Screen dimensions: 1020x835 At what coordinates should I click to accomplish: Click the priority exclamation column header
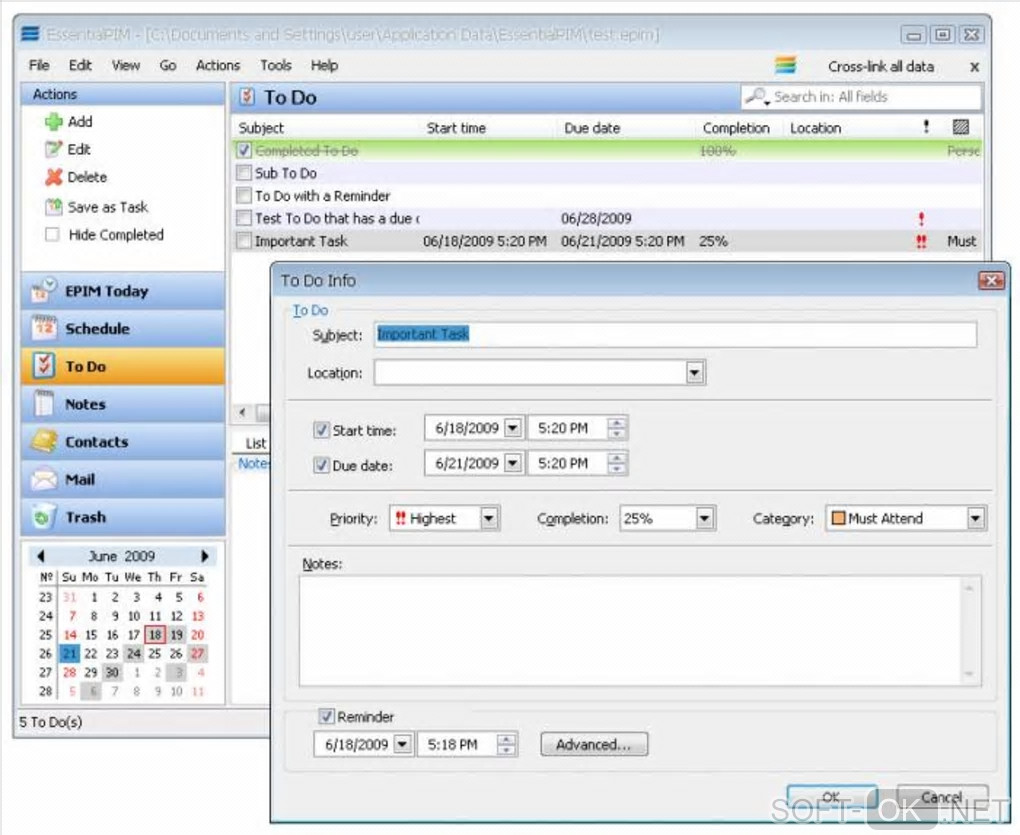(926, 127)
